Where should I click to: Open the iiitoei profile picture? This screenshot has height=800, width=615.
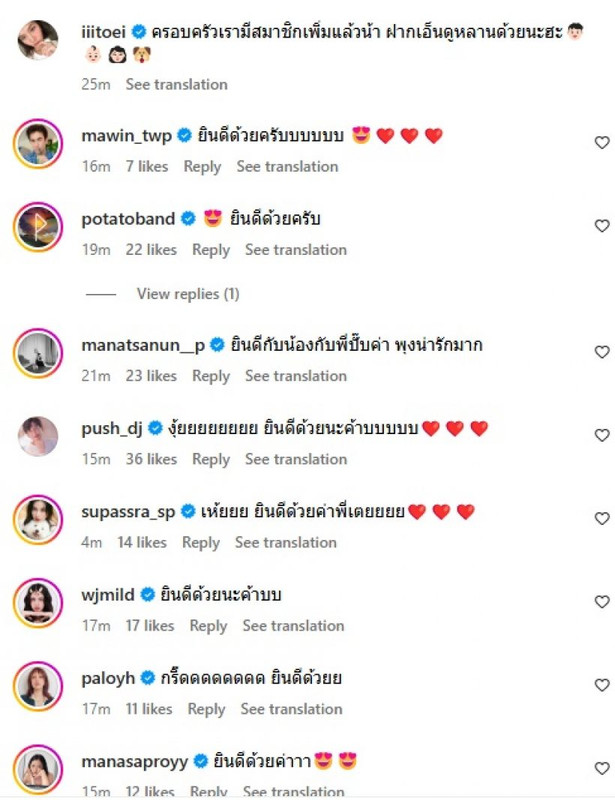tap(38, 40)
